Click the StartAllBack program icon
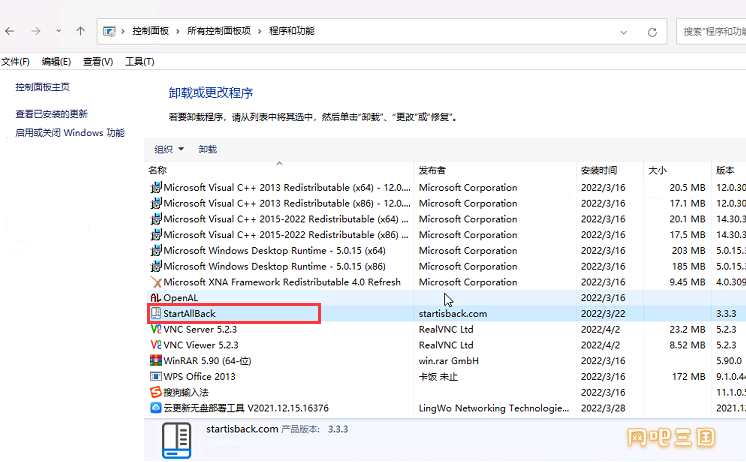Screen dimensions: 746x462 point(156,313)
